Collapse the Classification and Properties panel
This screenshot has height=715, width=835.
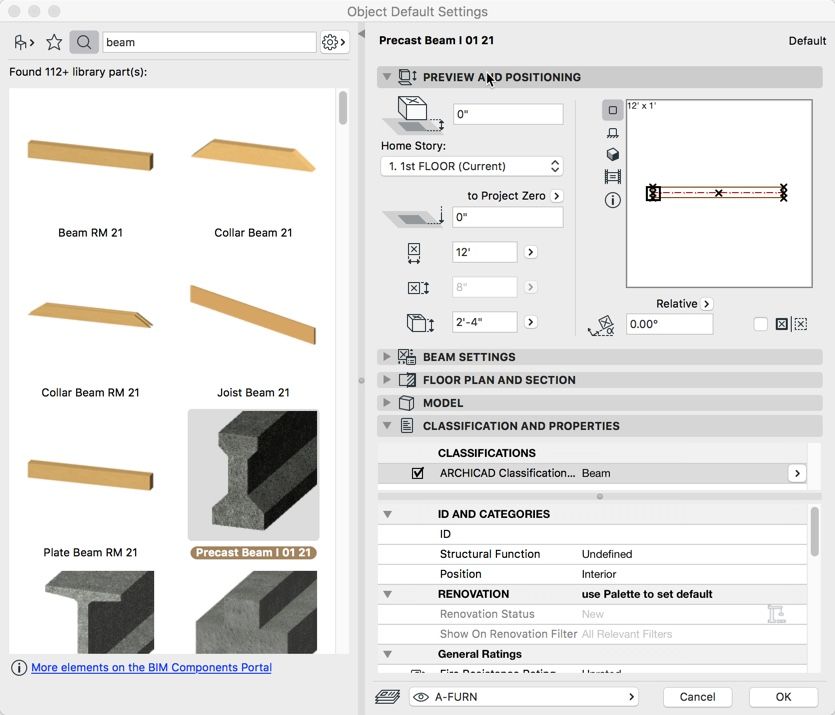click(x=387, y=426)
